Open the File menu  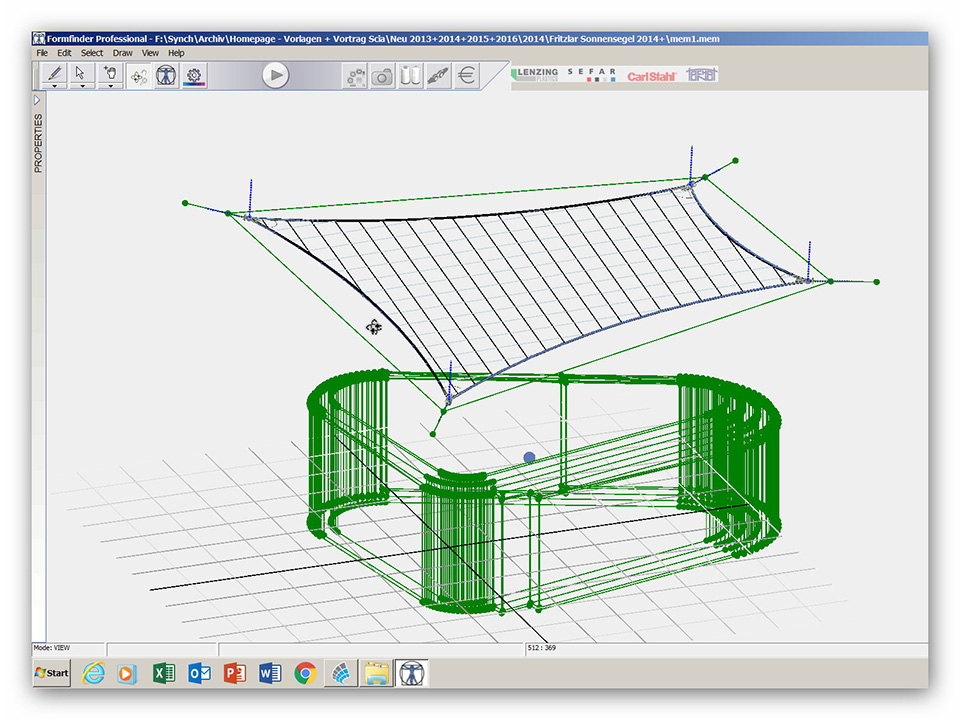42,53
